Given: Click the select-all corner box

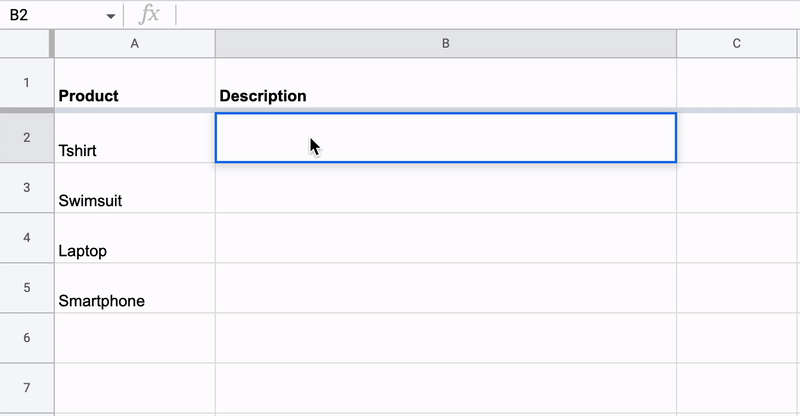Looking at the screenshot, I should click(x=27, y=44).
